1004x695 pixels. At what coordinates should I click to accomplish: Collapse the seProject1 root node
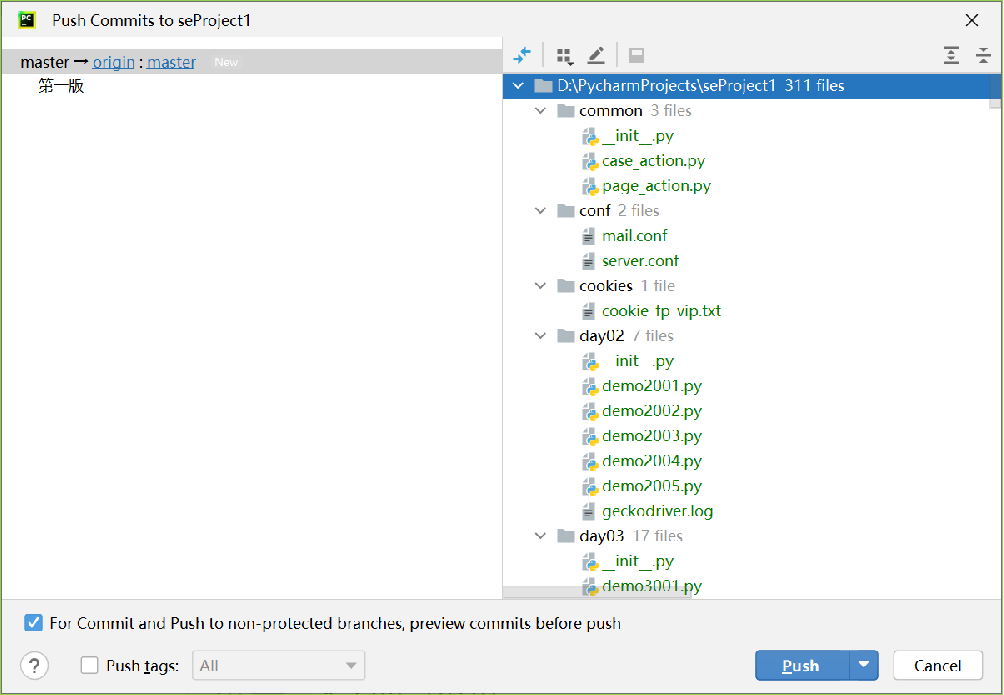519,86
